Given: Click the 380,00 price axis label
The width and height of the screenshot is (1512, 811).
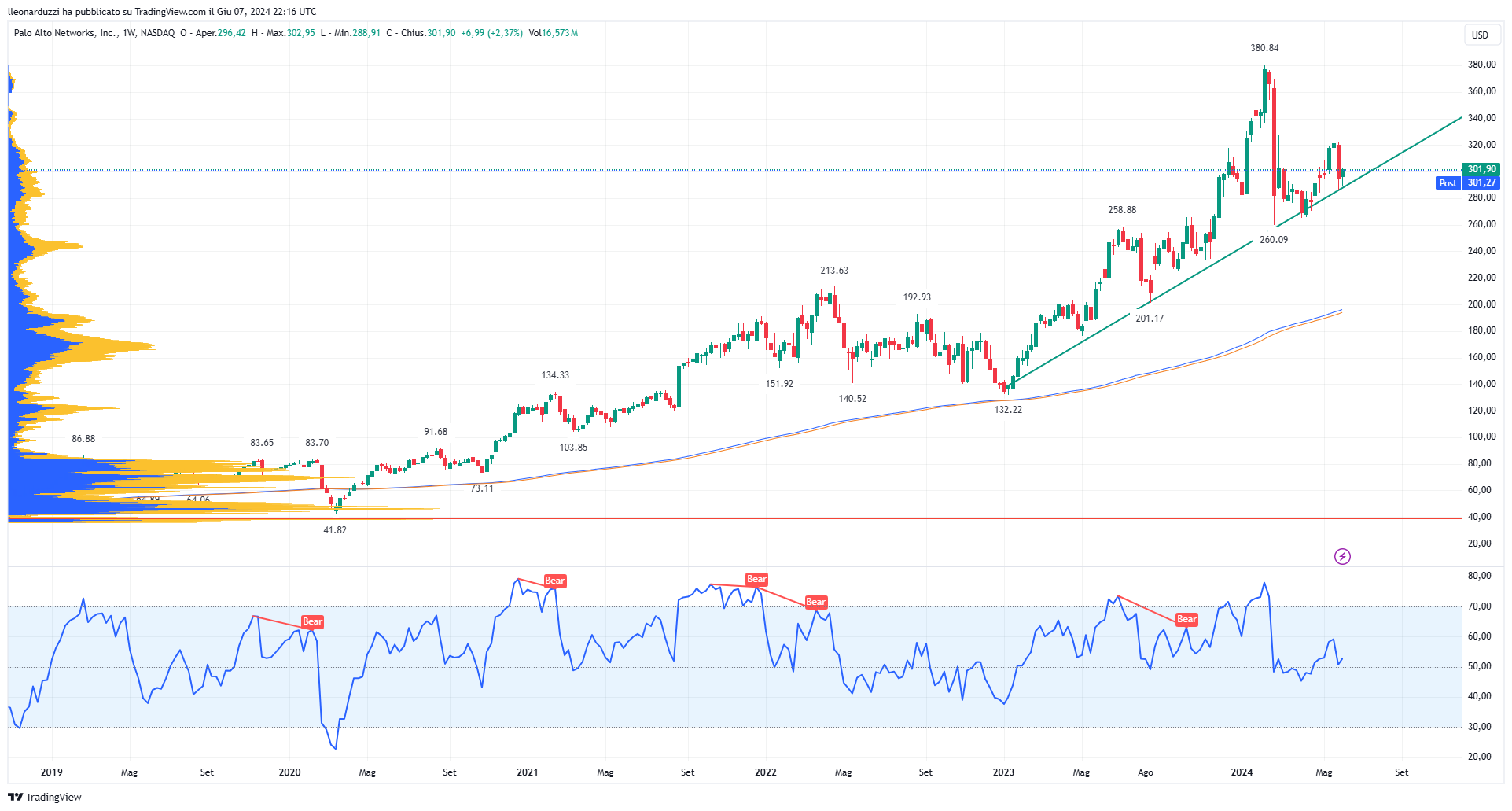Looking at the screenshot, I should click(1481, 65).
